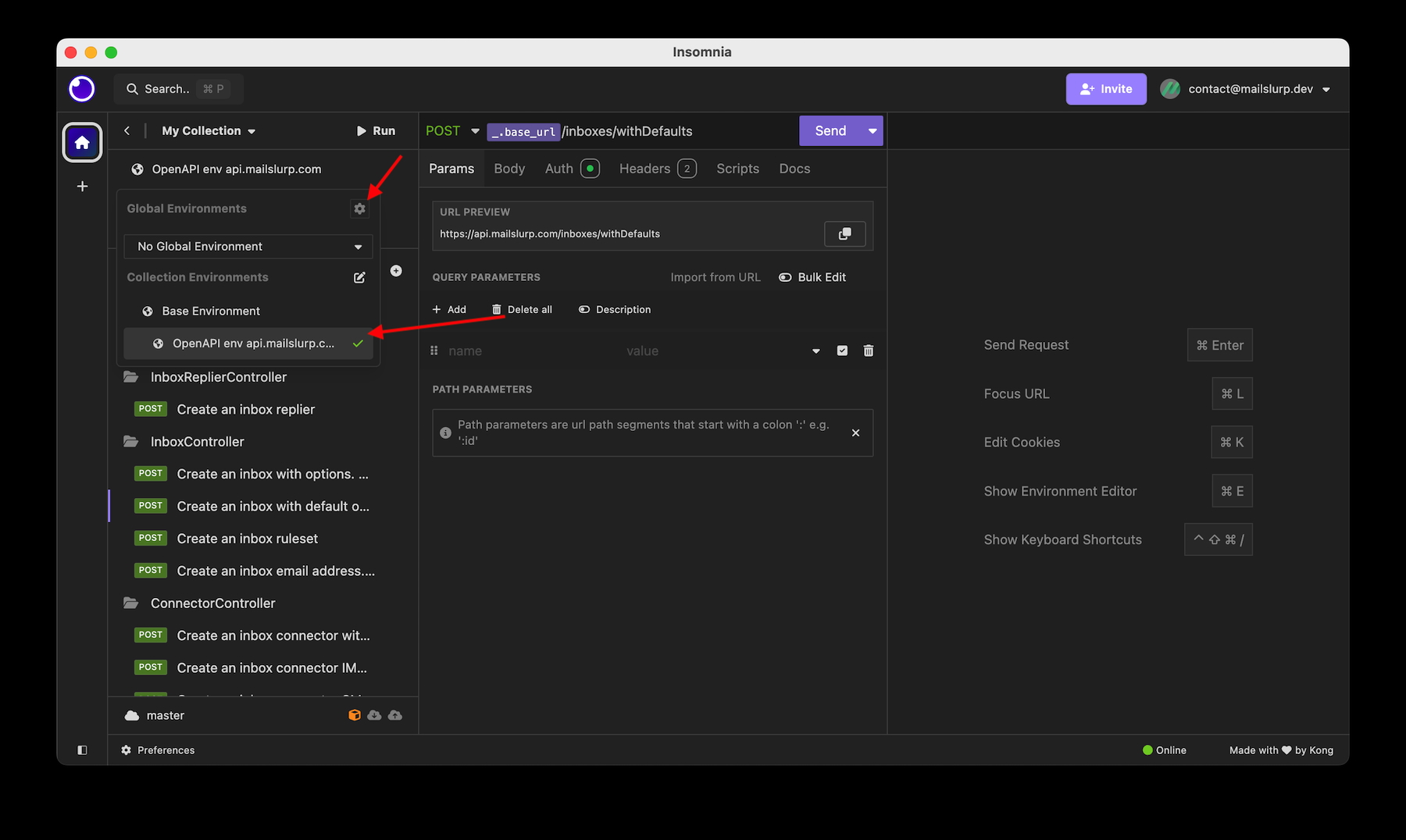Add a query parameter
Viewport: 1406px width, 840px height.
tap(449, 310)
